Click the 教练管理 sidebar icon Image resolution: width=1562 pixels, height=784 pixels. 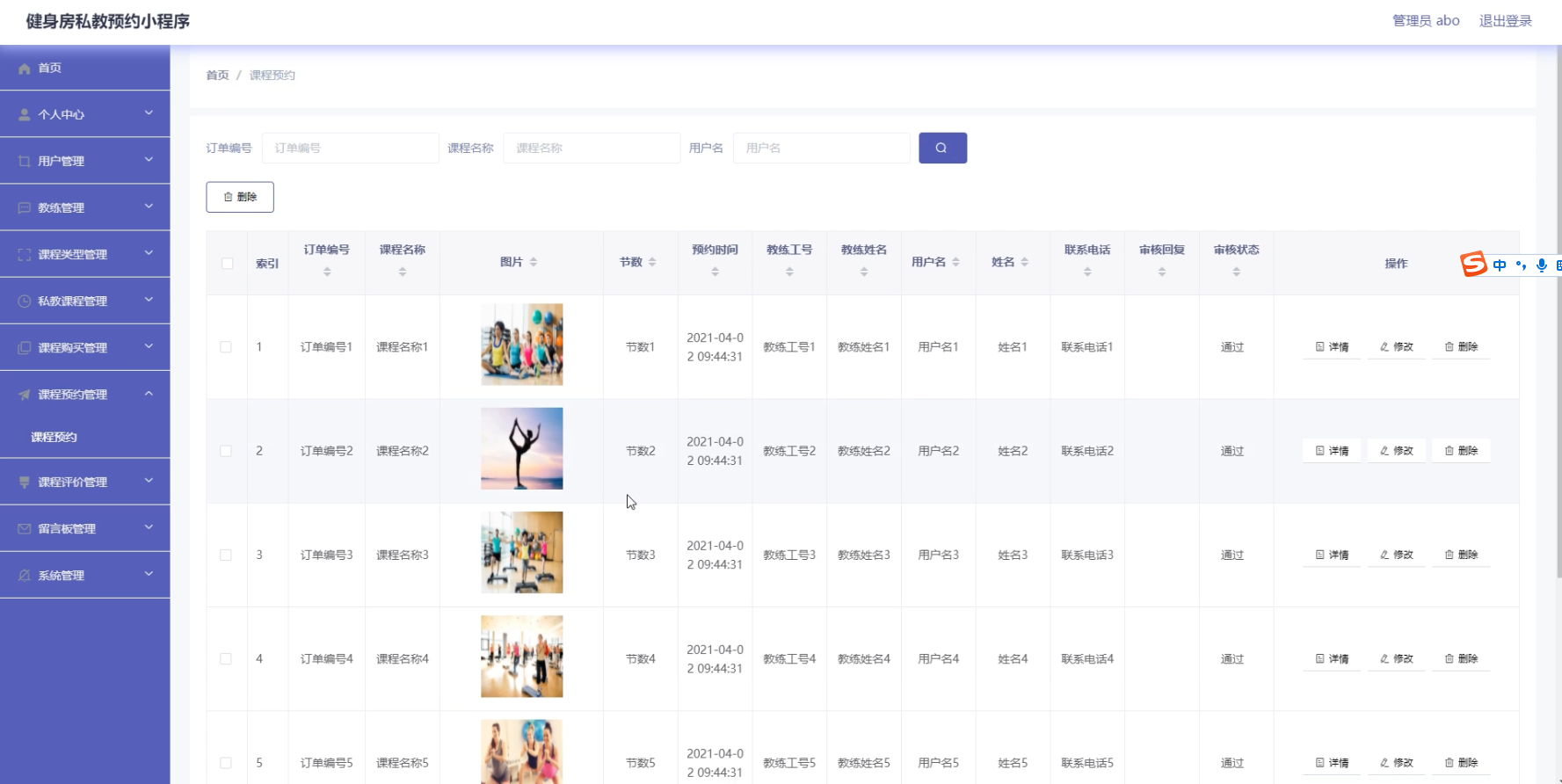(x=25, y=208)
